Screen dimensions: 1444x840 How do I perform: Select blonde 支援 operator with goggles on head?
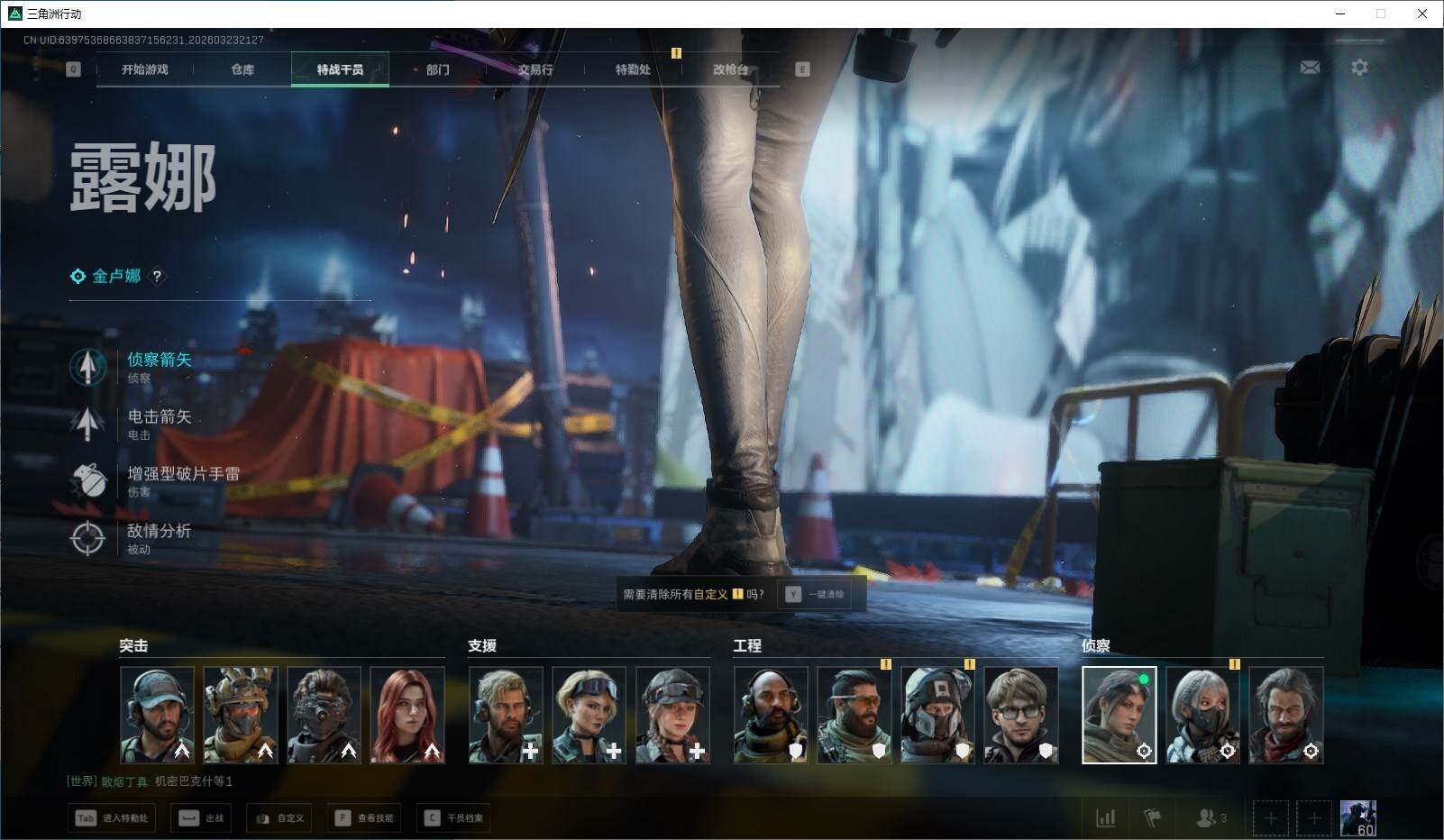point(589,715)
